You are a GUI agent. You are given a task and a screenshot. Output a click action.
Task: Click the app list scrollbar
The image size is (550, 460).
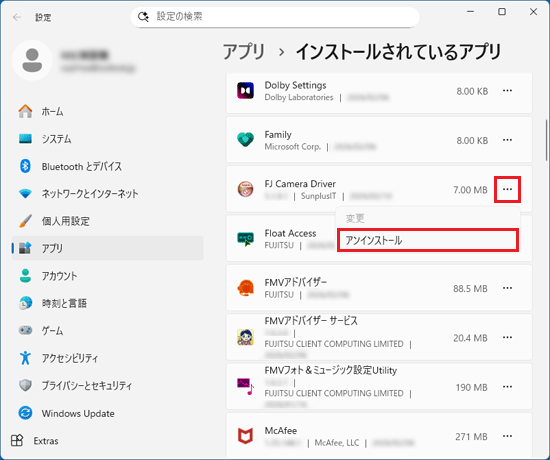click(x=546, y=140)
